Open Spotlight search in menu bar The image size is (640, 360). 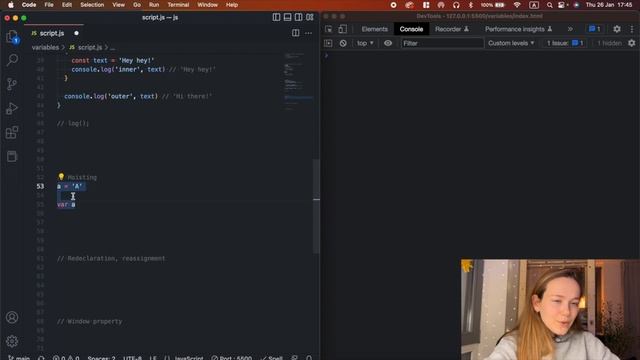(550, 5)
